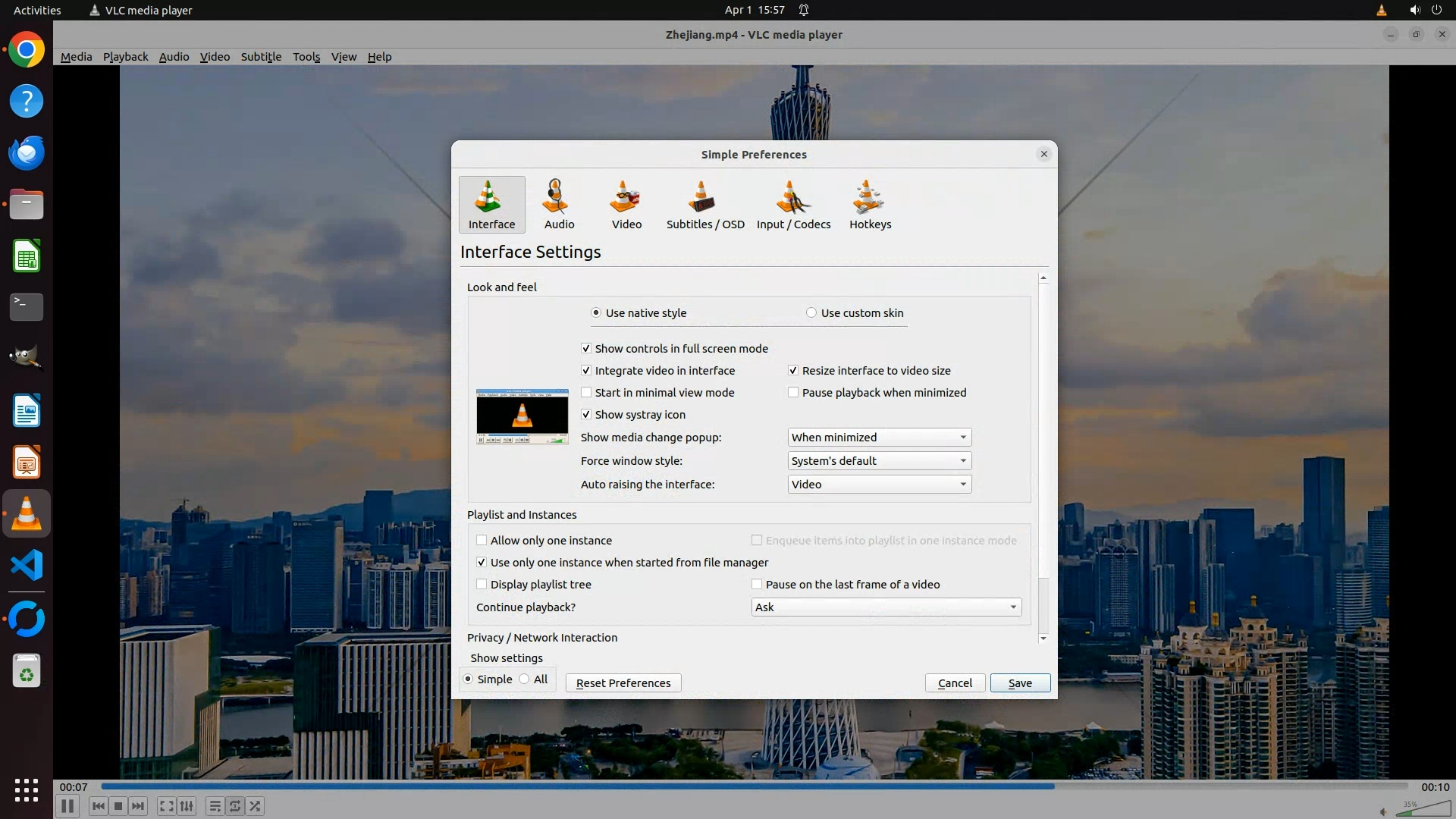Open the extended settings equalizer icon
Screen dimensions: 1456x819
(187, 806)
